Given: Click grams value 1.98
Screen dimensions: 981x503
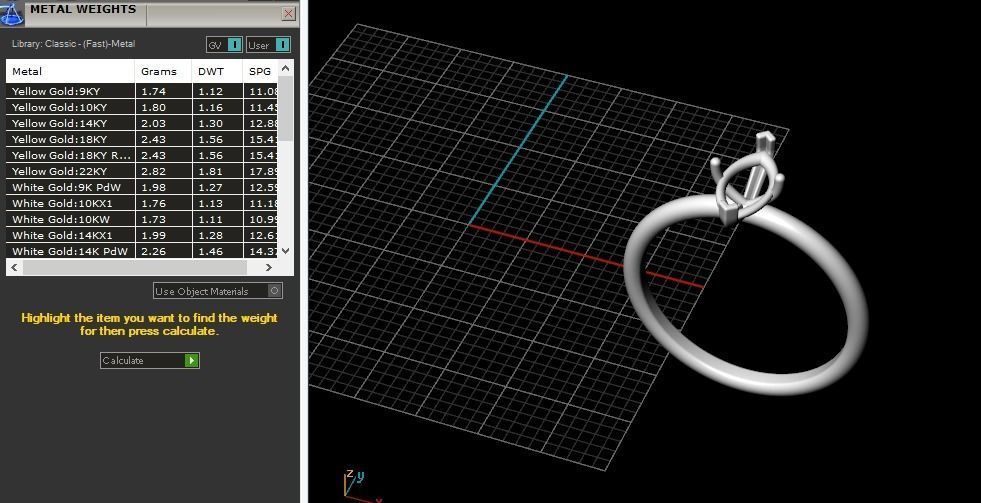Looking at the screenshot, I should tap(153, 188).
